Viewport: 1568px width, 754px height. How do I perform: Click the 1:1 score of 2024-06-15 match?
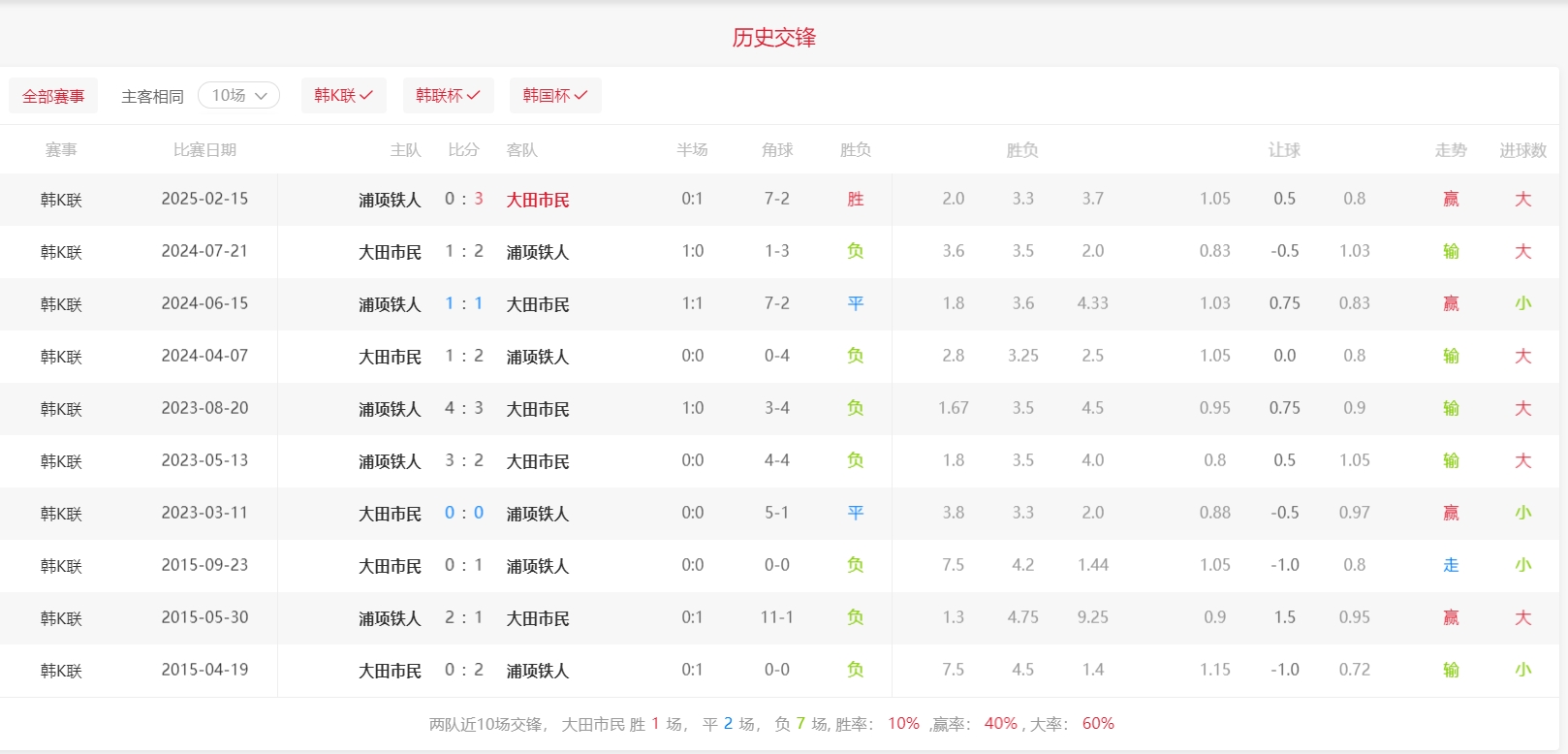pyautogui.click(x=463, y=303)
